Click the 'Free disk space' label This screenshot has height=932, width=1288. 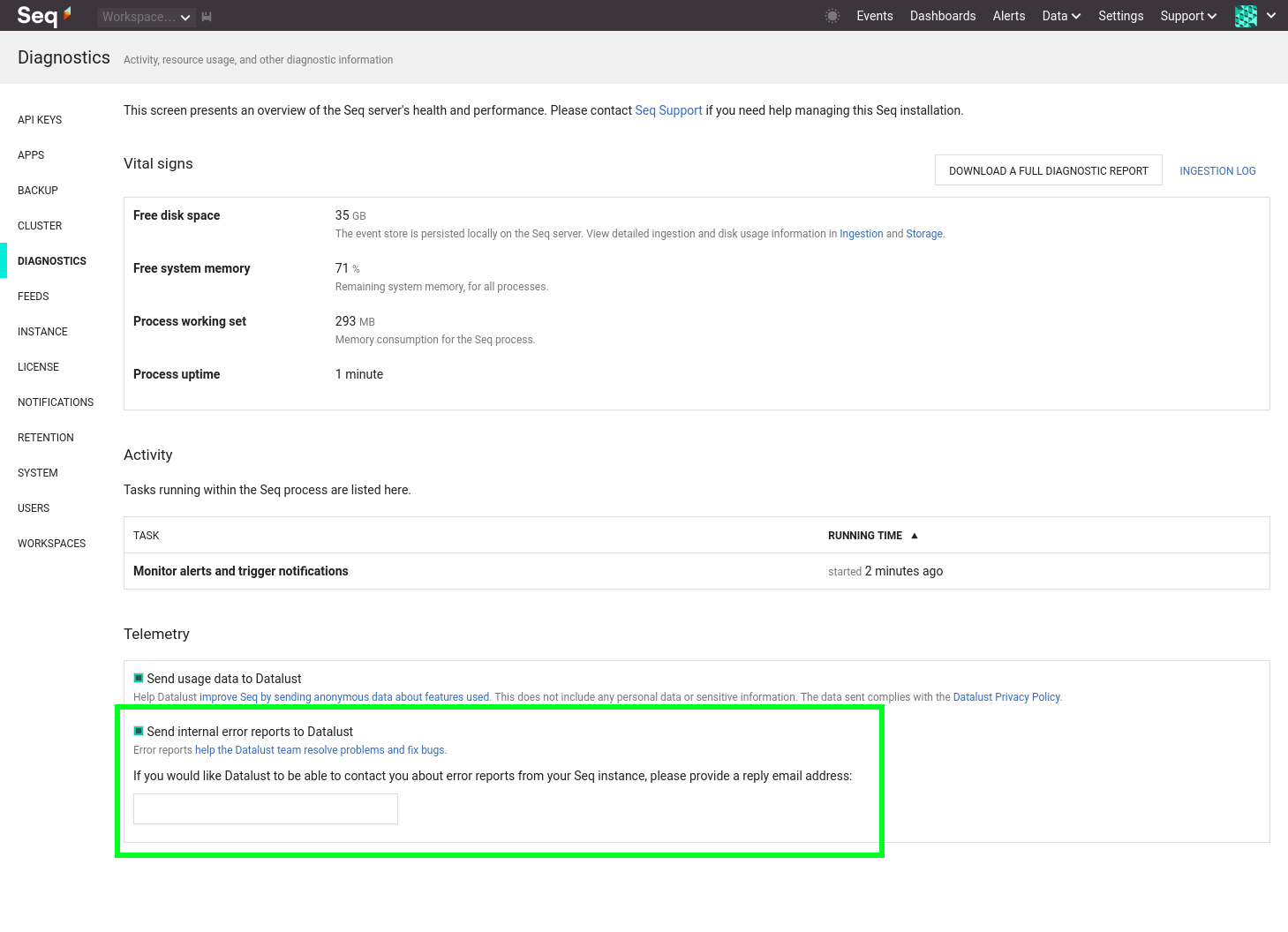click(x=177, y=215)
